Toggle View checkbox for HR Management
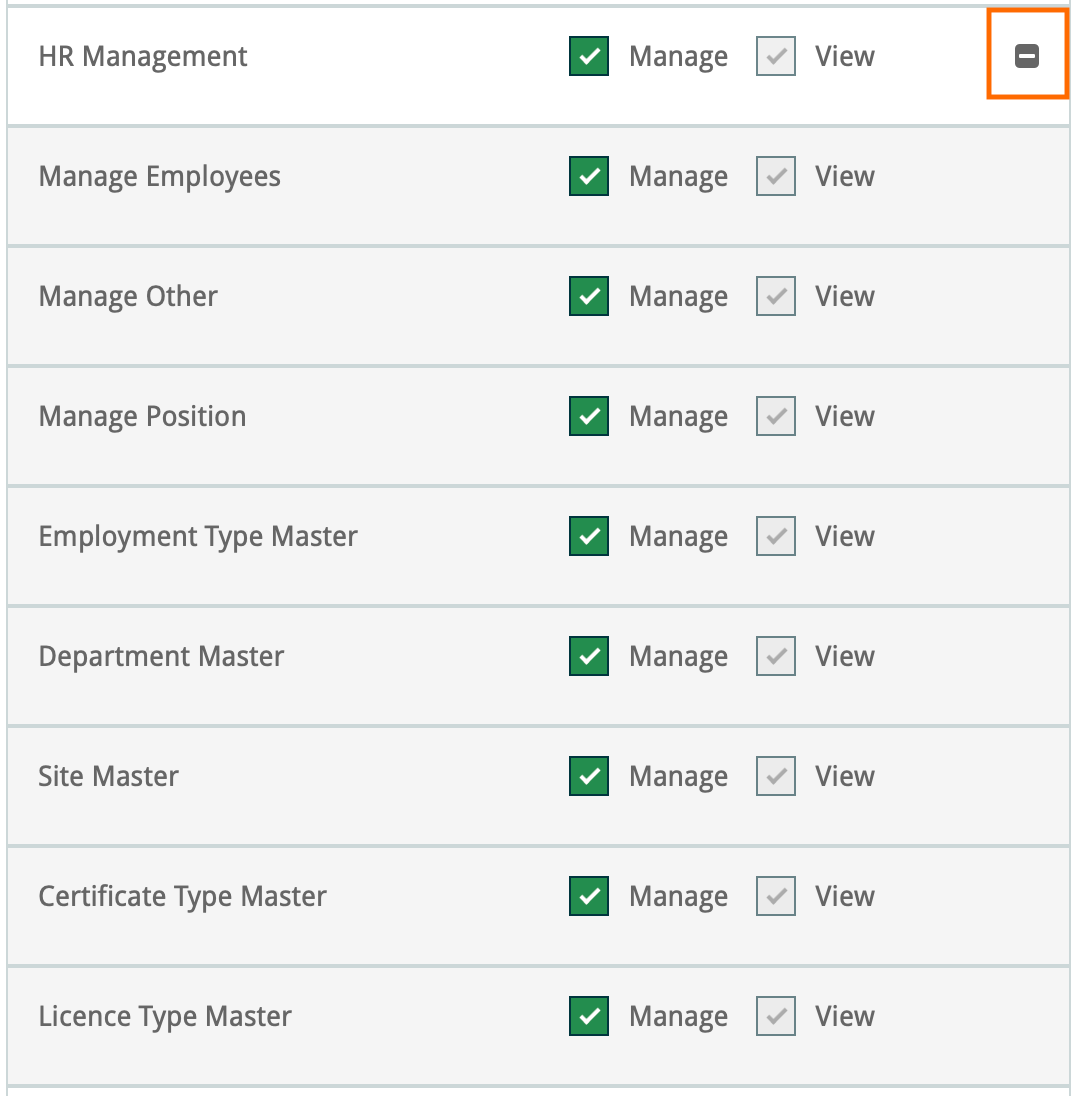The height and width of the screenshot is (1096, 1084). 775,57
